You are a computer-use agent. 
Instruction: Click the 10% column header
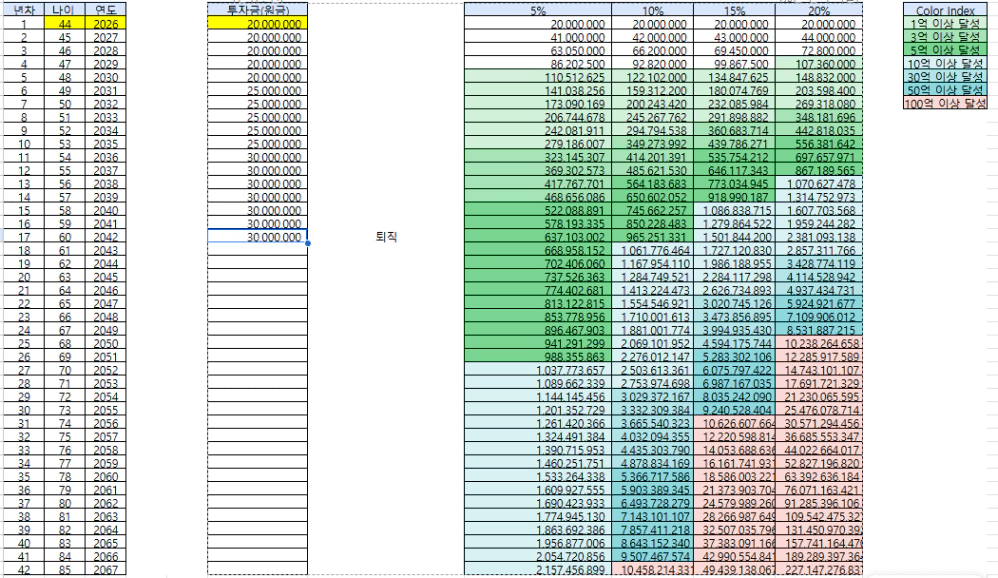point(652,10)
